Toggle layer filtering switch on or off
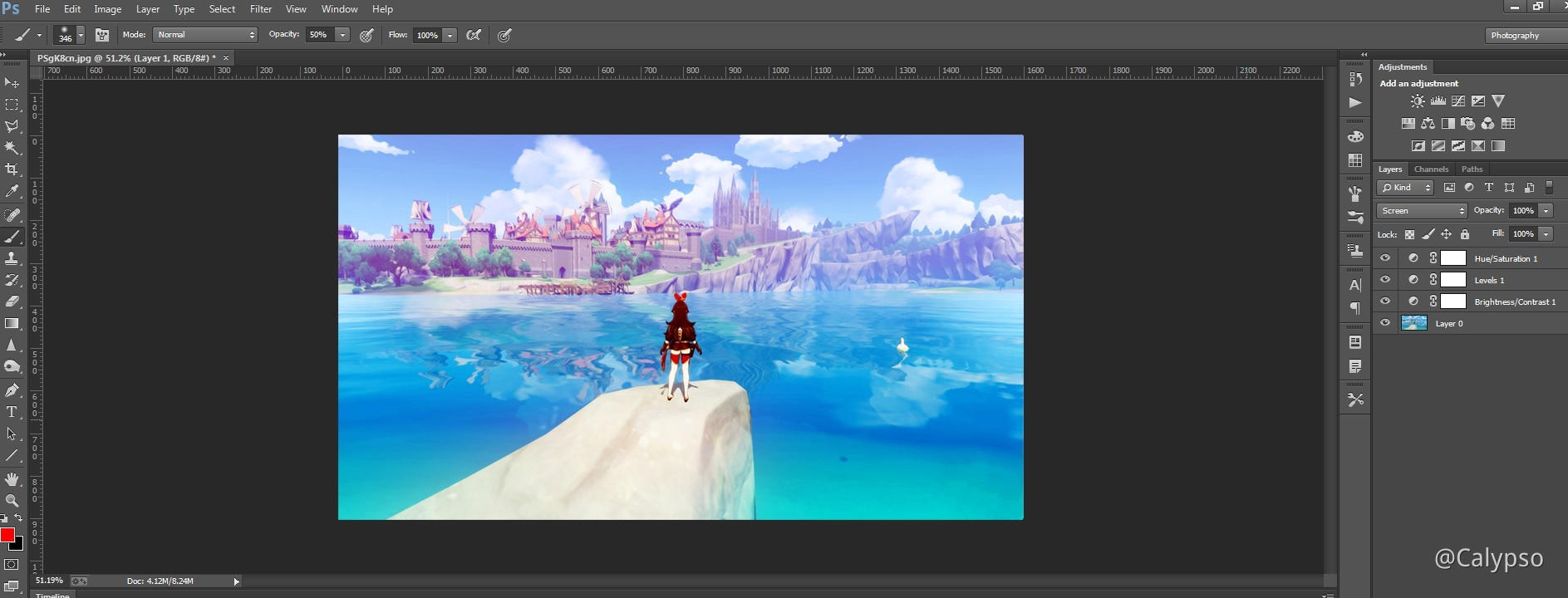The image size is (1568, 598). (1549, 188)
